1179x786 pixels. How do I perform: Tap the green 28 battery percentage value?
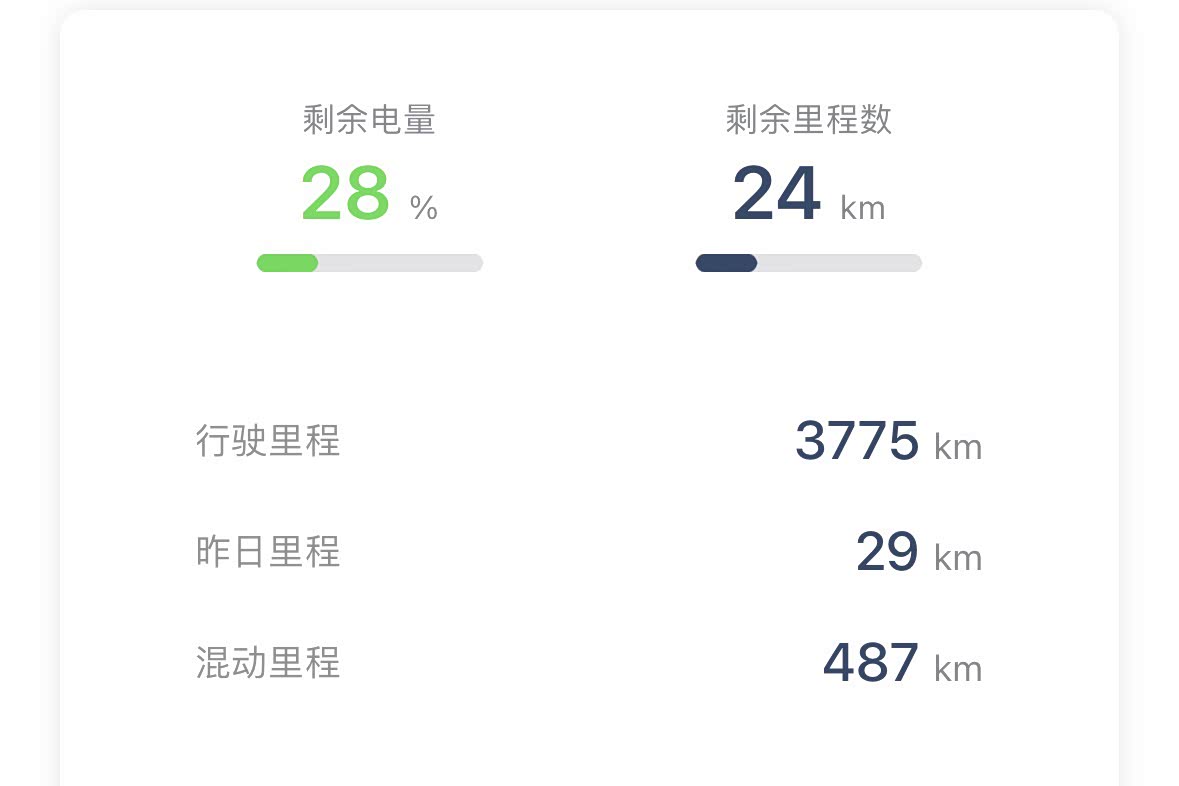pos(345,194)
